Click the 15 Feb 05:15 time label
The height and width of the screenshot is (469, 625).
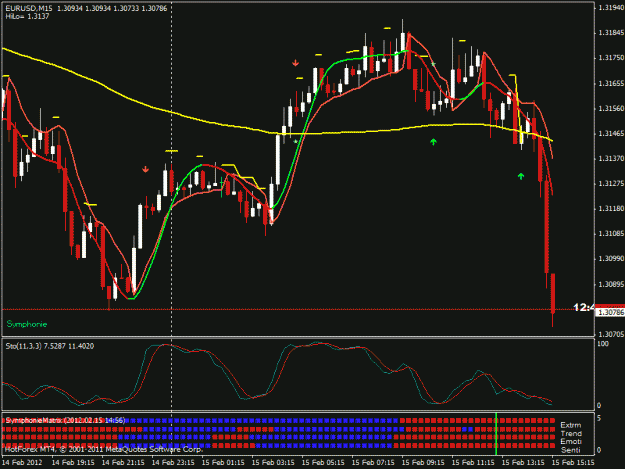click(x=323, y=463)
